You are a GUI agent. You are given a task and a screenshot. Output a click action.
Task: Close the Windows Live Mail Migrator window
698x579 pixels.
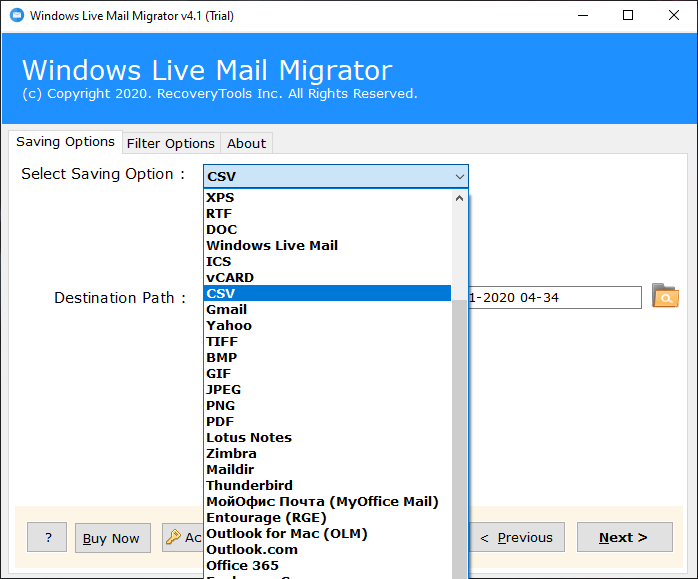674,16
